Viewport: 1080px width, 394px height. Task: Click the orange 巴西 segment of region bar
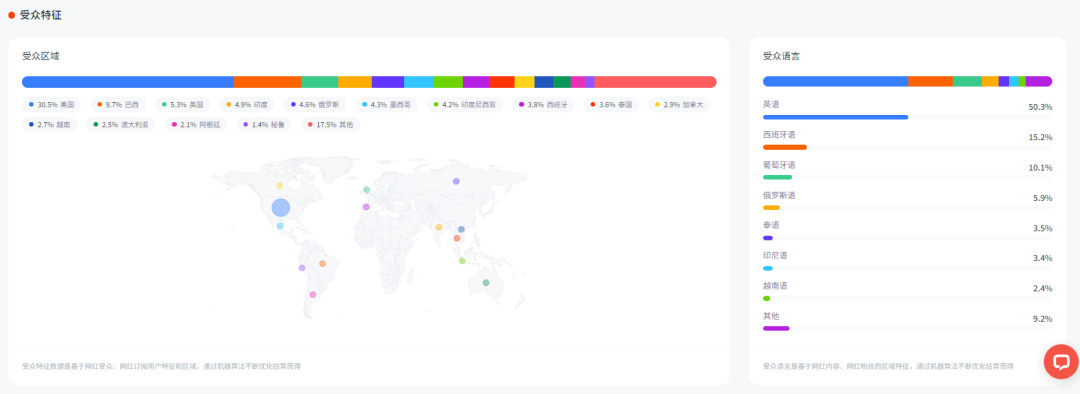click(x=268, y=82)
